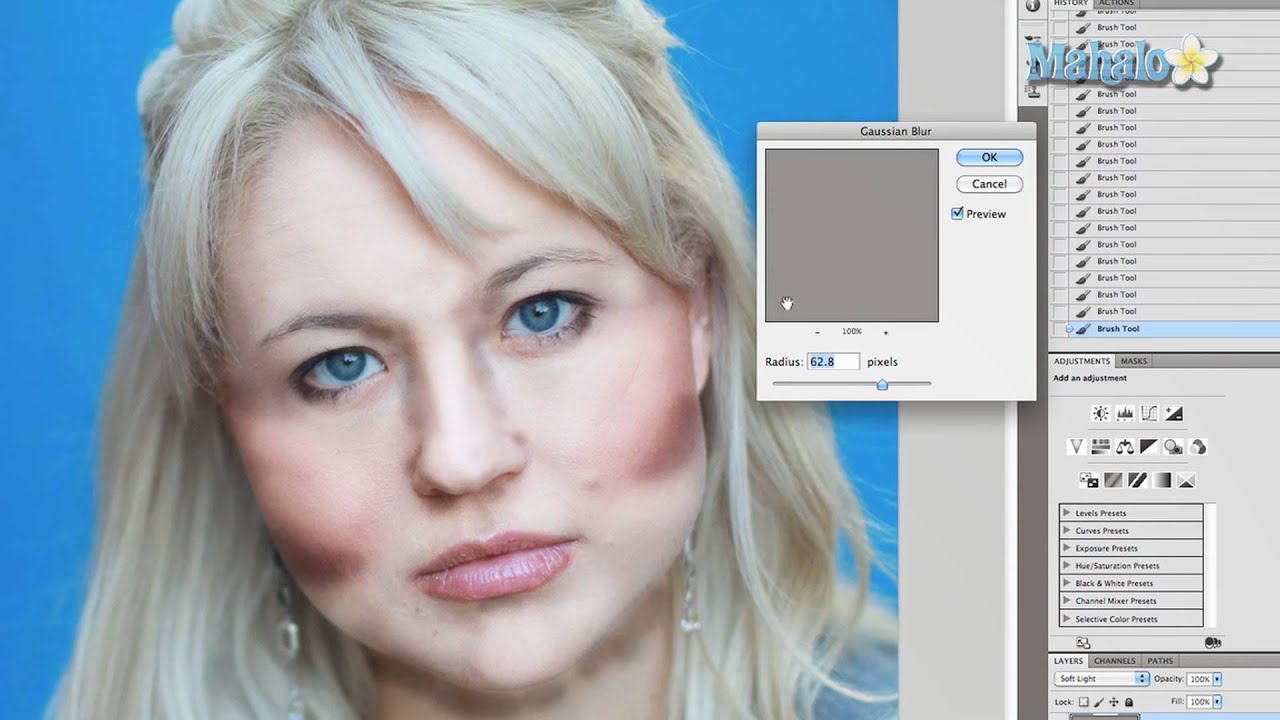This screenshot has height=720, width=1280.
Task: Add a Levels adjustment layer
Action: coord(1125,413)
